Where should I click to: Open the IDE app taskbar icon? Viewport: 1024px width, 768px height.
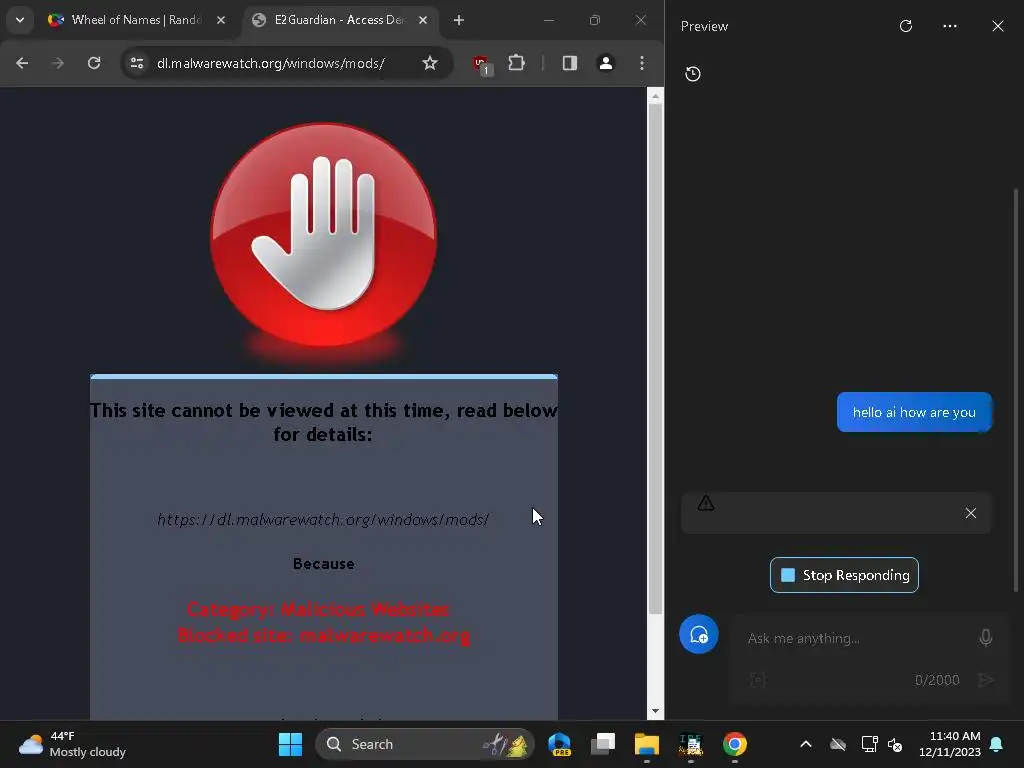click(691, 744)
